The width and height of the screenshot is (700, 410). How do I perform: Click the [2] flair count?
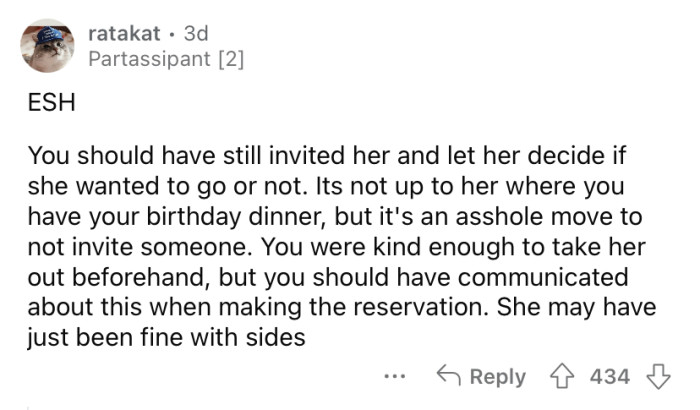(227, 60)
